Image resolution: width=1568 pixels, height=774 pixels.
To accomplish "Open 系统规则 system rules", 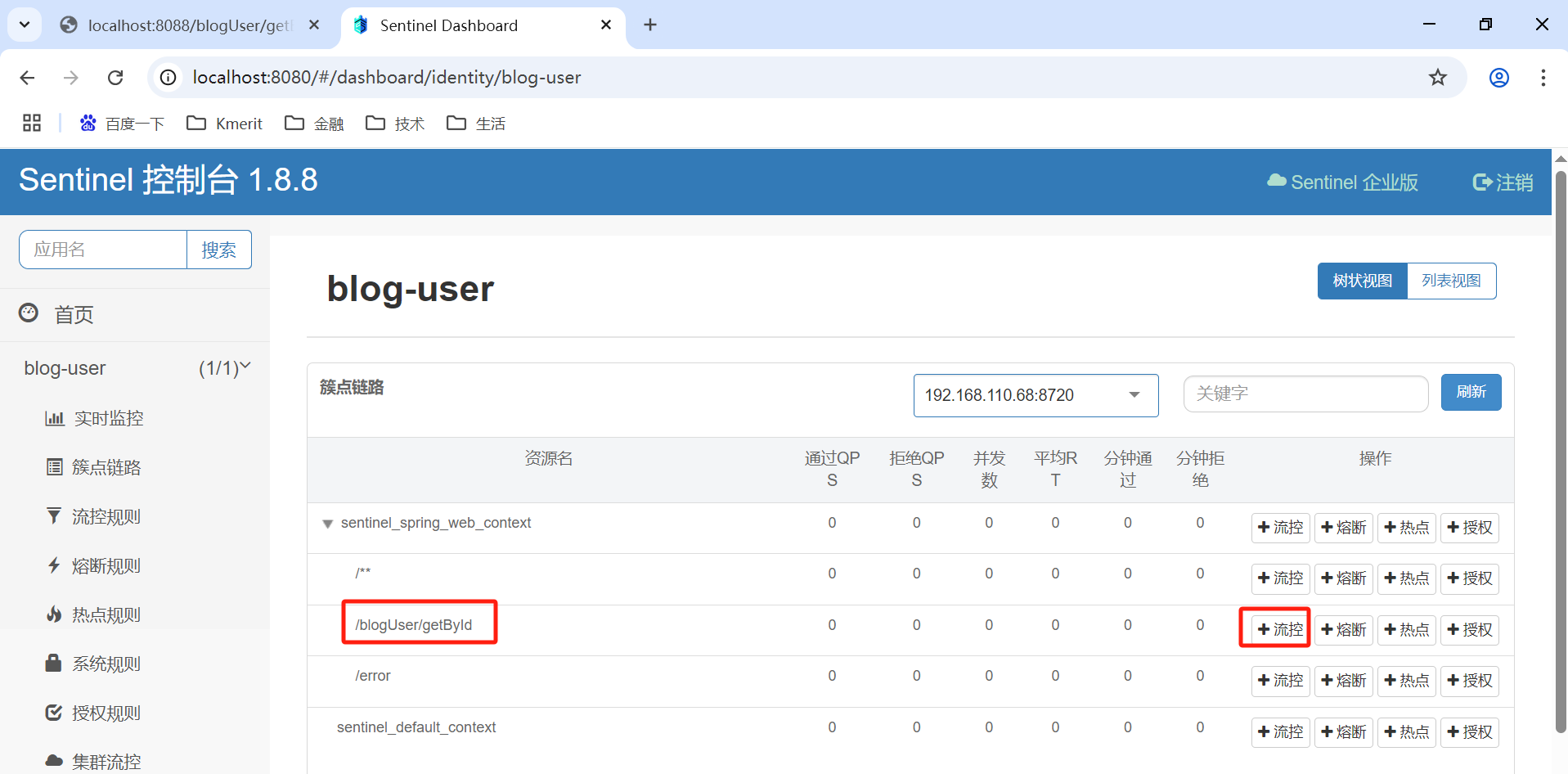I will pyautogui.click(x=93, y=664).
